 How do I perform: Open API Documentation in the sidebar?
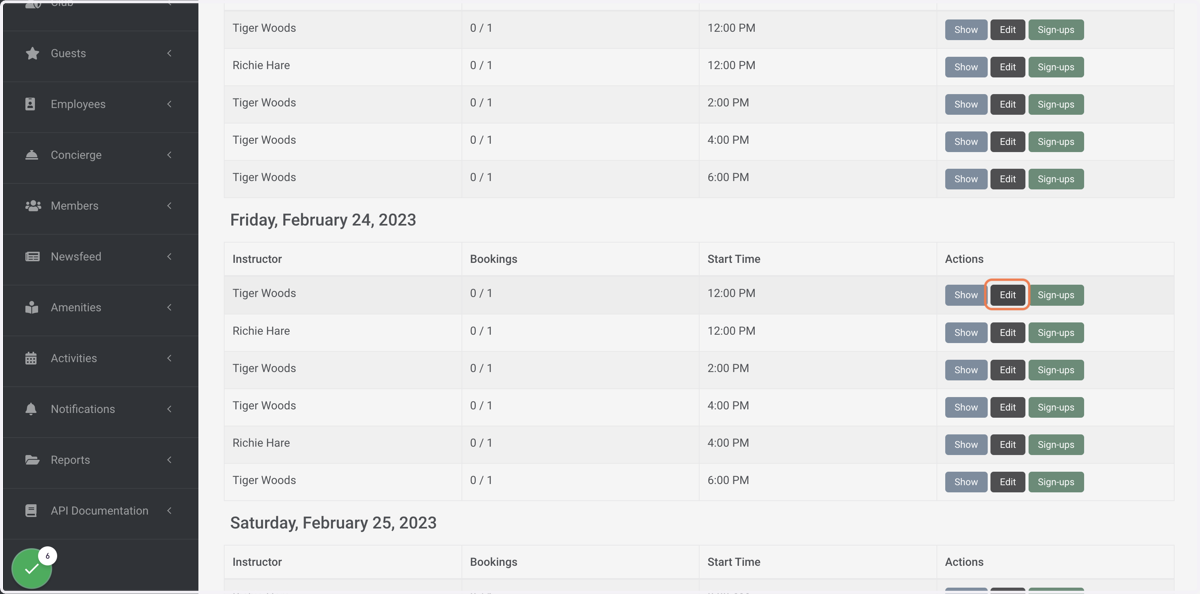tap(100, 511)
